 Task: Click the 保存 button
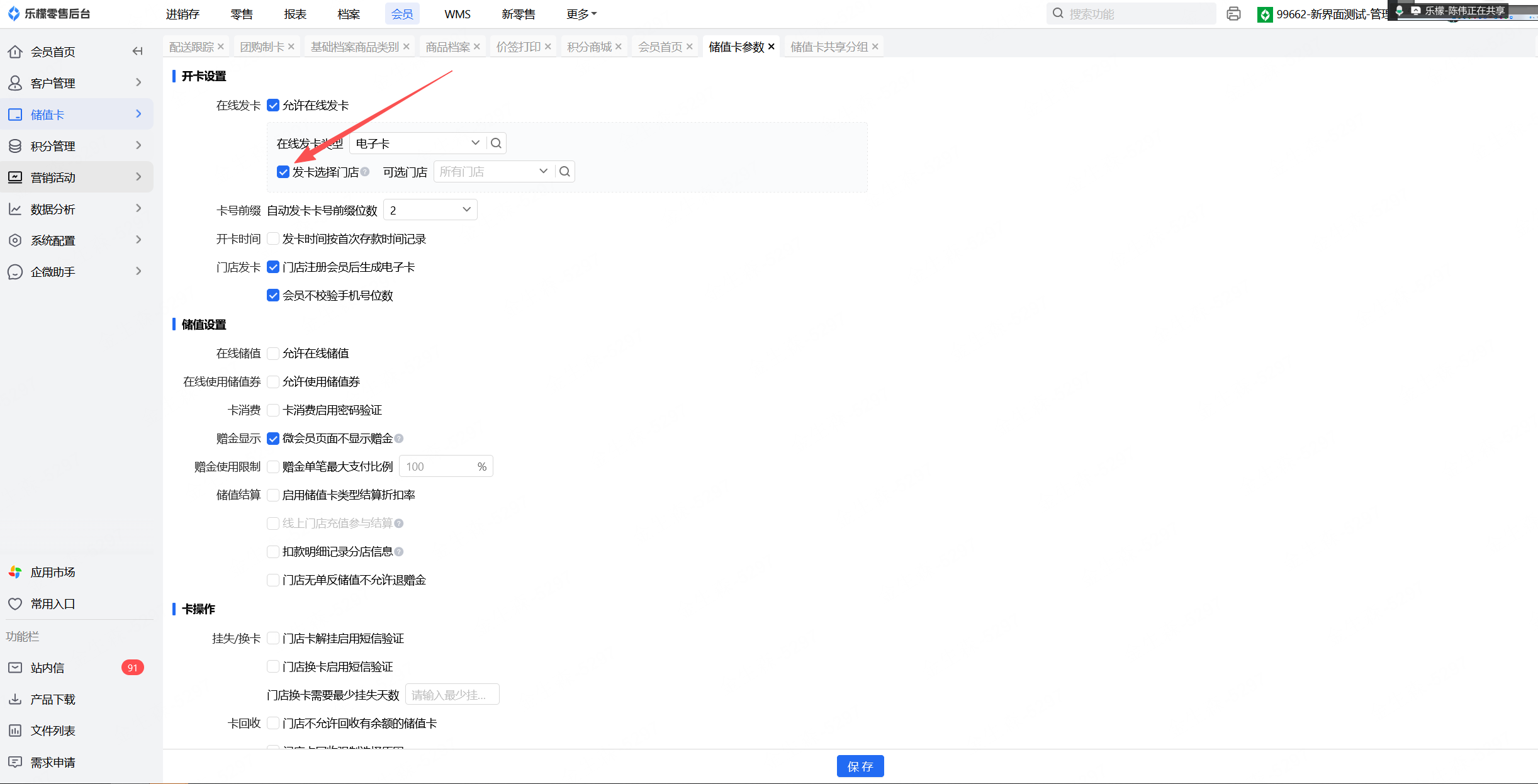860,766
